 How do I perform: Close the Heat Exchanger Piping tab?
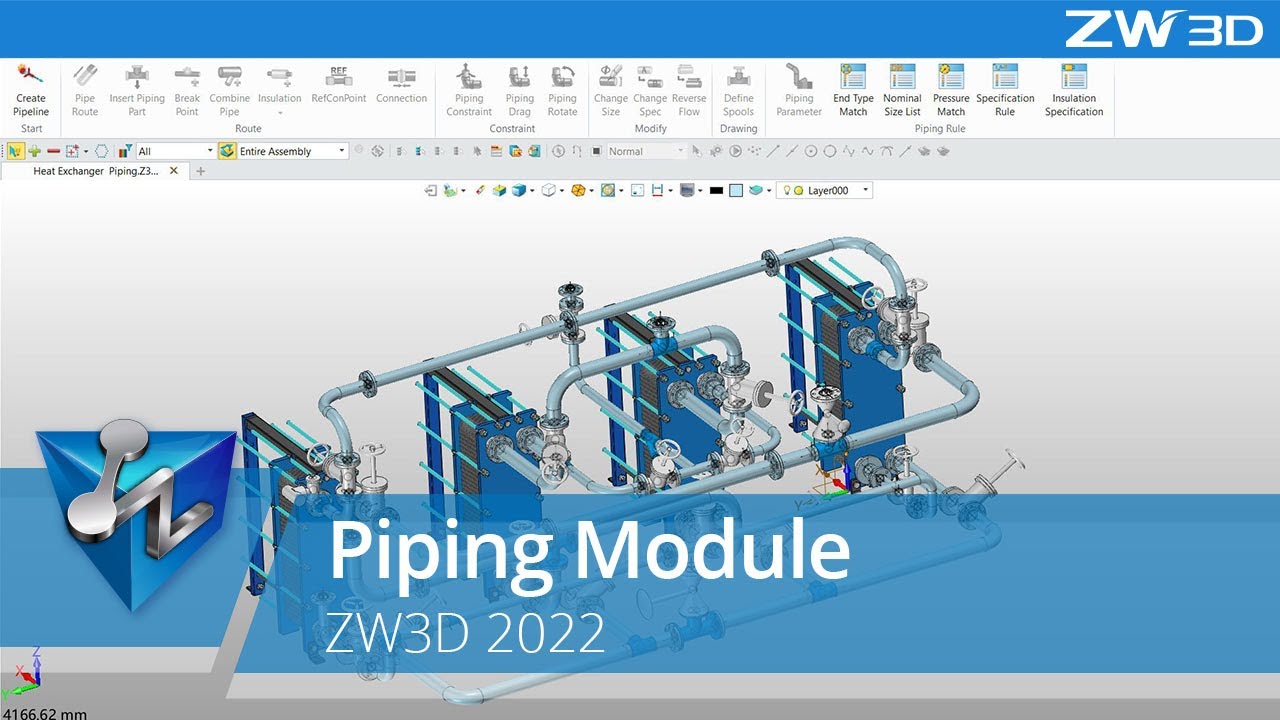pyautogui.click(x=174, y=171)
